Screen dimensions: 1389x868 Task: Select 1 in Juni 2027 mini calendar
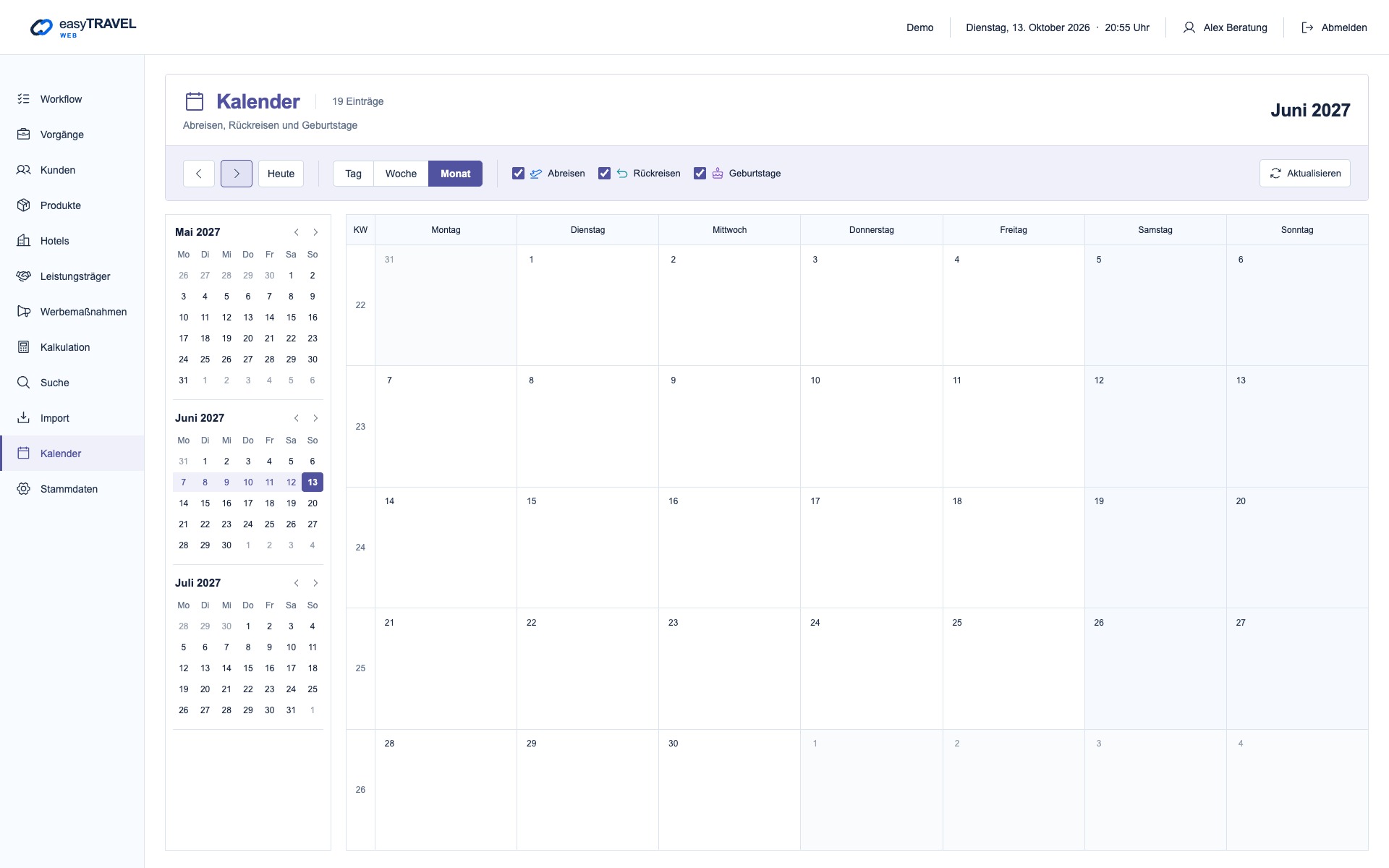205,461
